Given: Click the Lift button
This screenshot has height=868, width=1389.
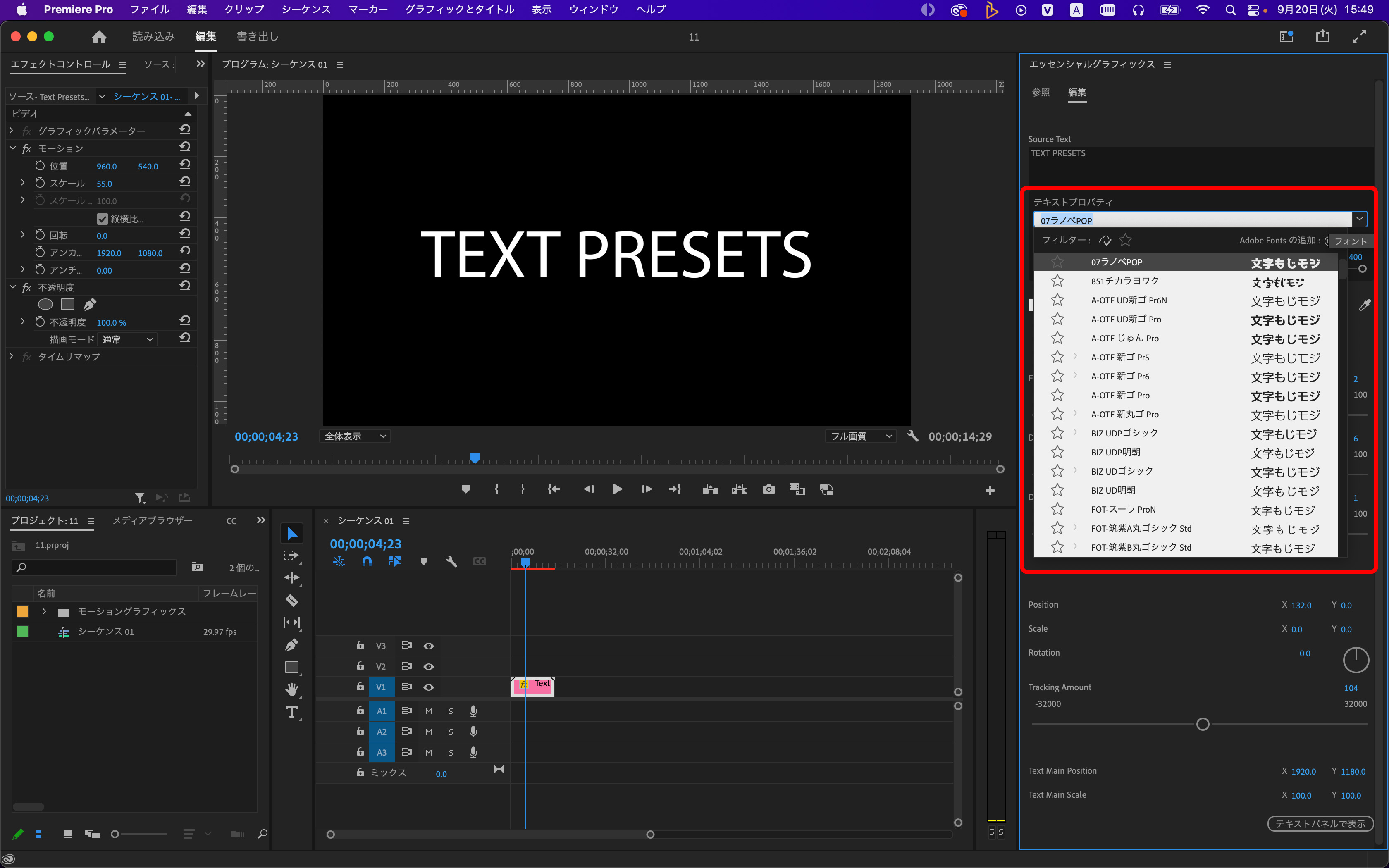Looking at the screenshot, I should [x=710, y=489].
